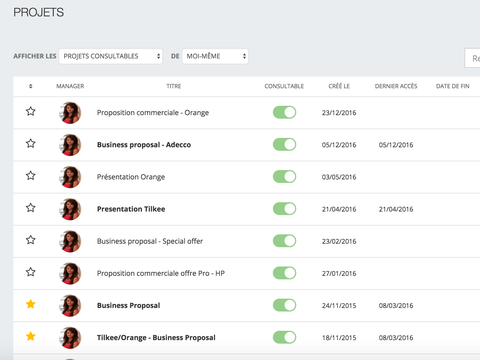Remove favorite star from Tilkee/Orange - Business Proposal
This screenshot has height=360, width=480.
[x=31, y=336]
